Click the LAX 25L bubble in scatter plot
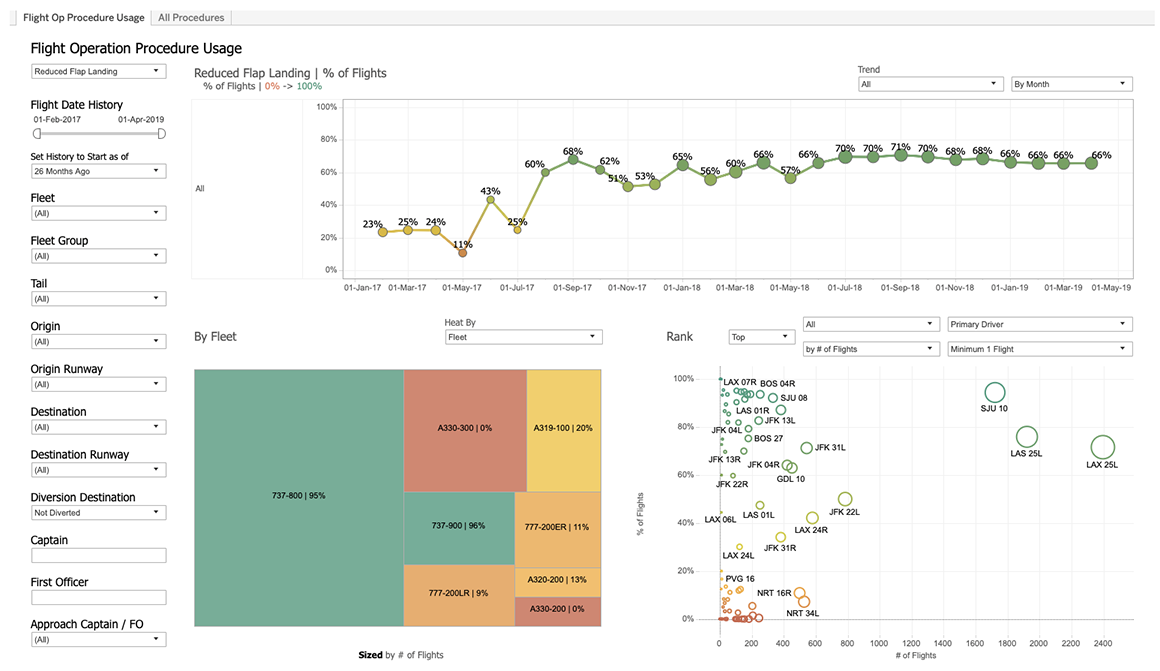 pyautogui.click(x=1102, y=447)
